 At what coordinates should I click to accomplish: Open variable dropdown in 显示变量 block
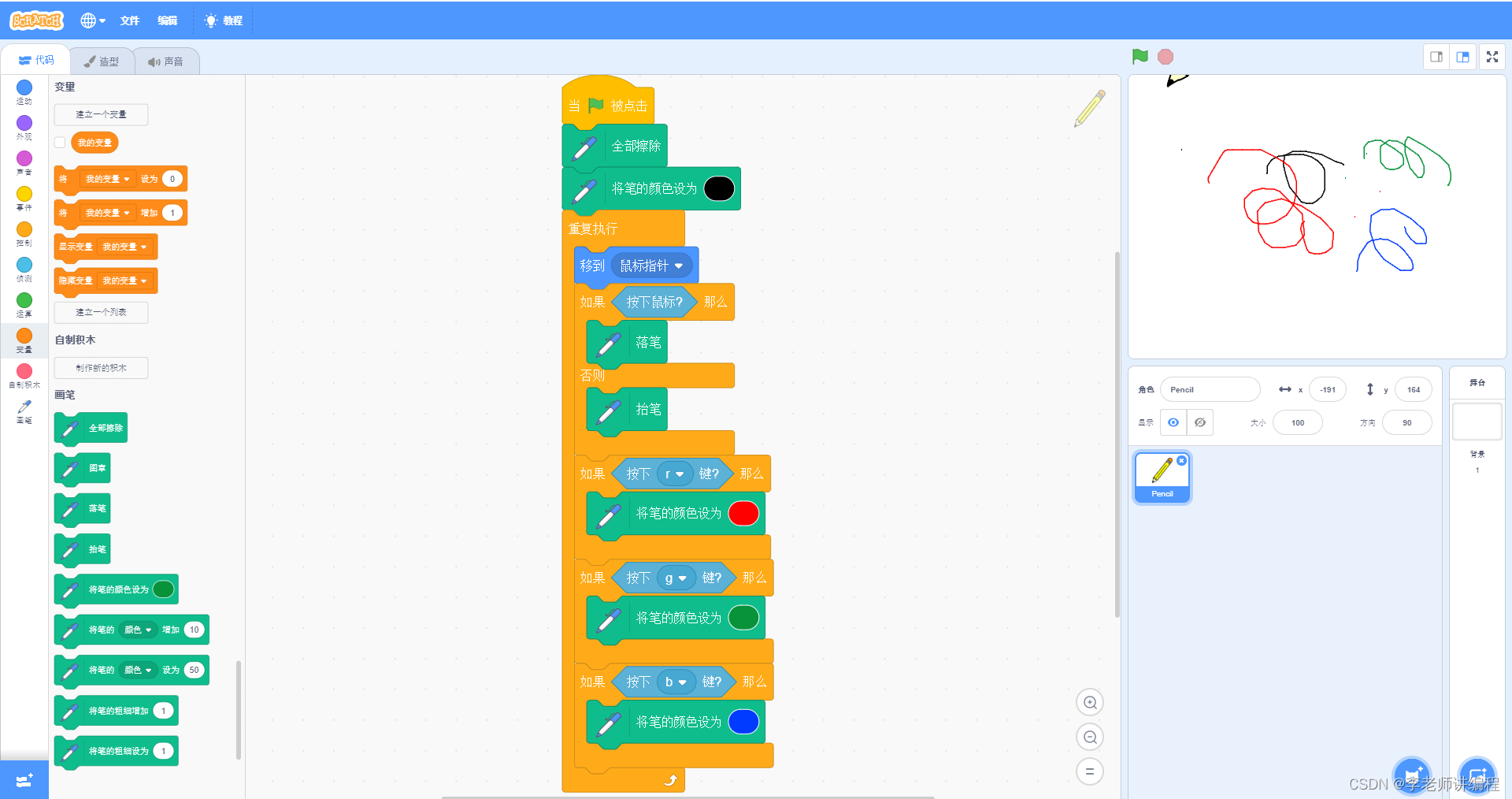pyautogui.click(x=124, y=247)
